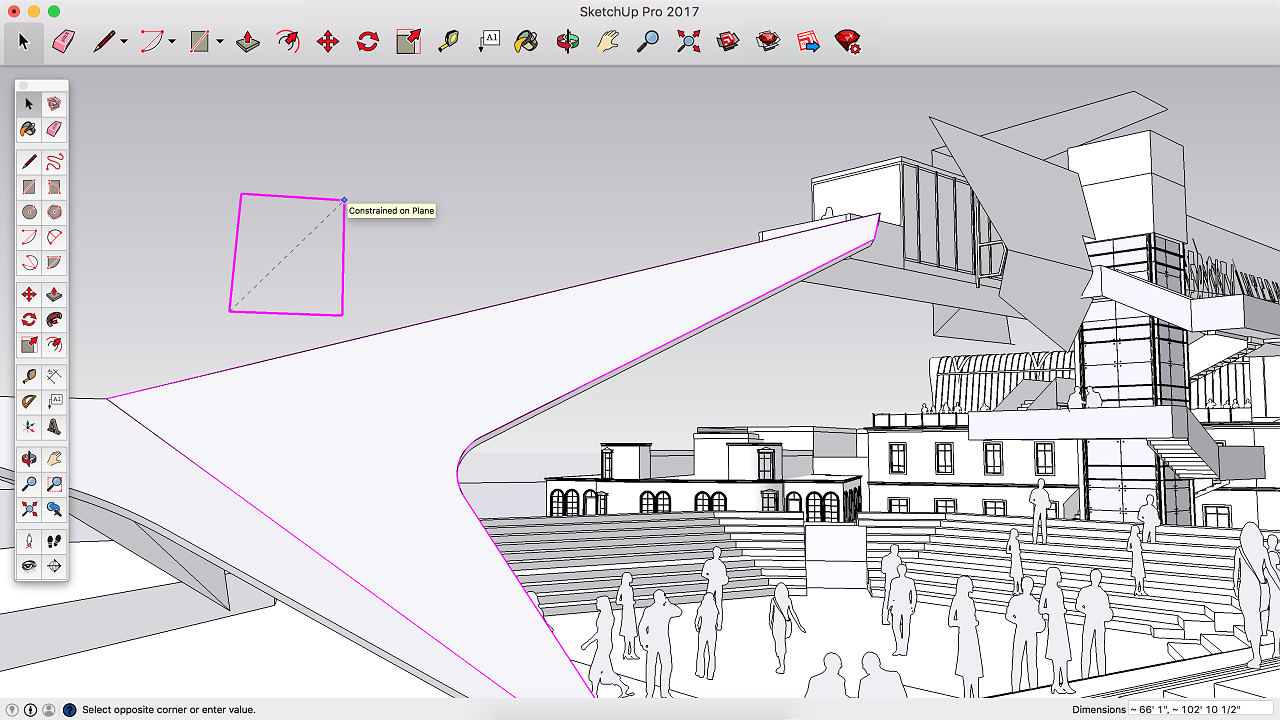This screenshot has width=1280, height=720.
Task: Open the 3D Warehouse from the toolbar
Action: pyautogui.click(x=728, y=42)
